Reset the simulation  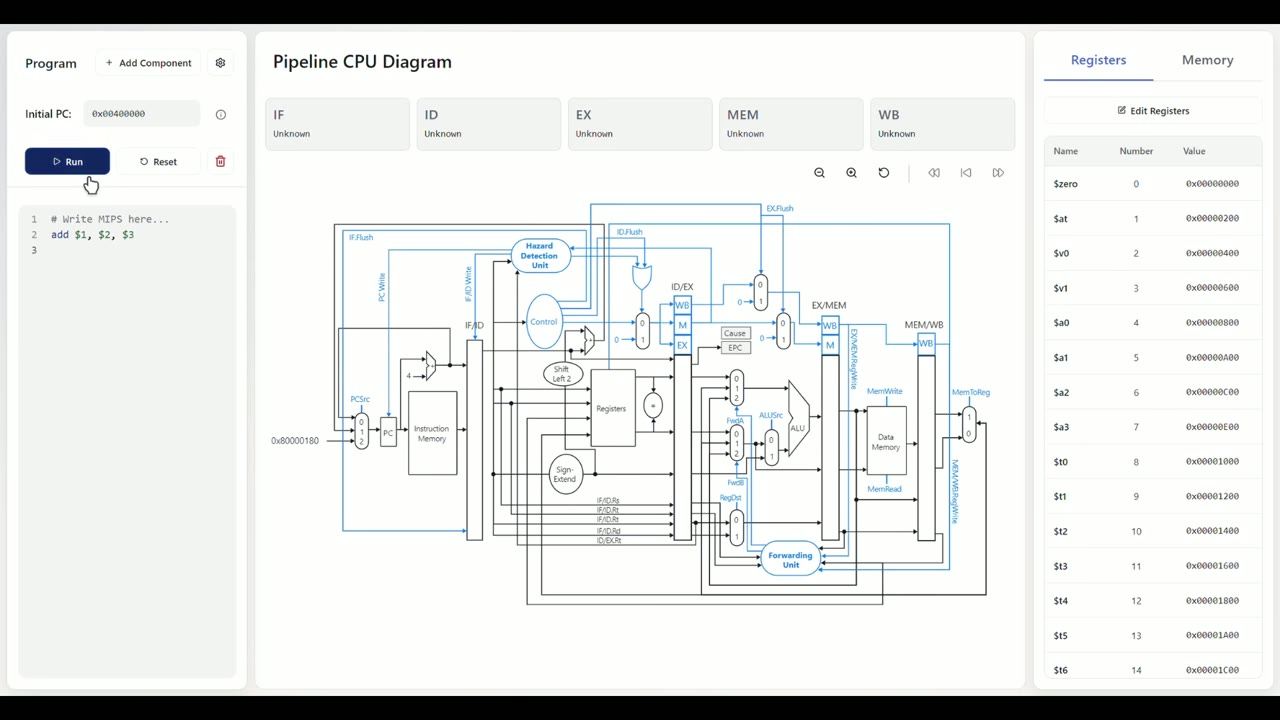point(158,161)
